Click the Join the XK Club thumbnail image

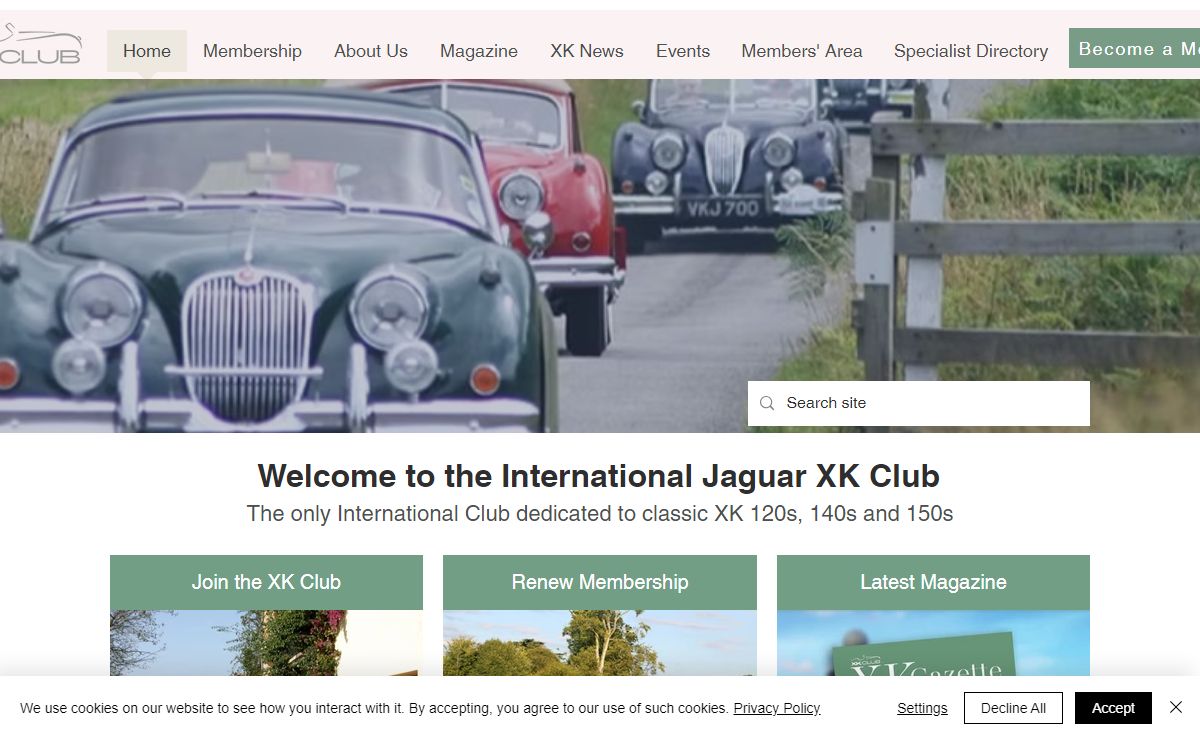(x=266, y=643)
